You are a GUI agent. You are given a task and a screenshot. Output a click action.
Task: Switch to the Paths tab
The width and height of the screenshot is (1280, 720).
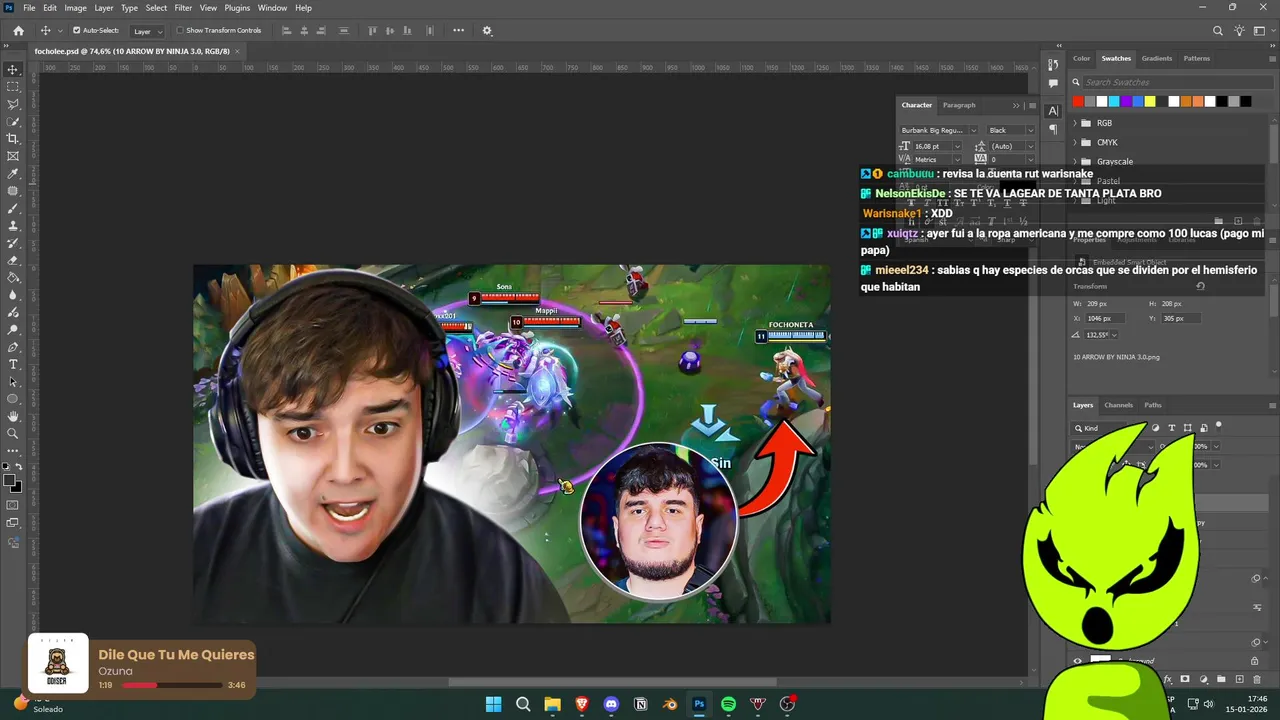click(1153, 405)
